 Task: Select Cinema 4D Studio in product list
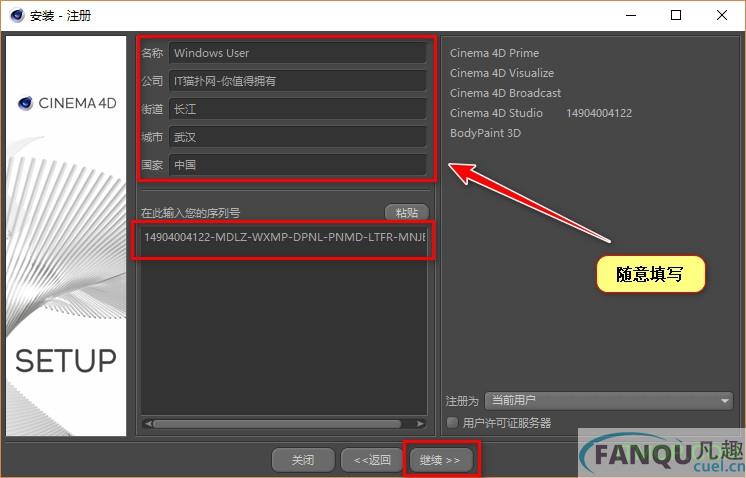pos(496,113)
